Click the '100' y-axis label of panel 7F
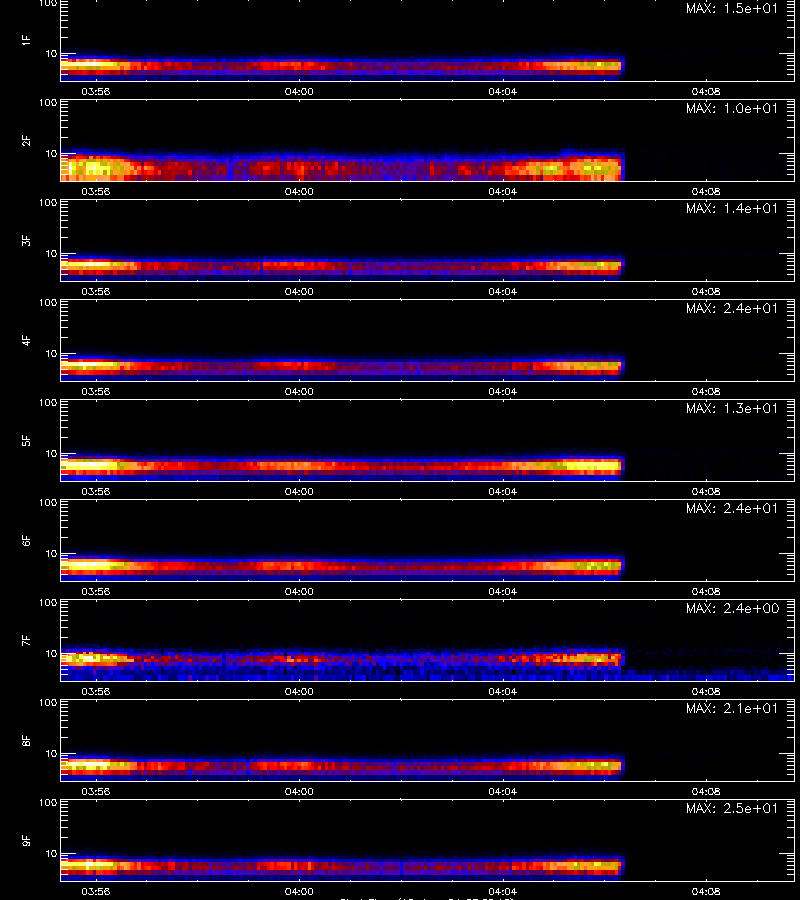Image resolution: width=800 pixels, height=900 pixels. click(x=48, y=603)
